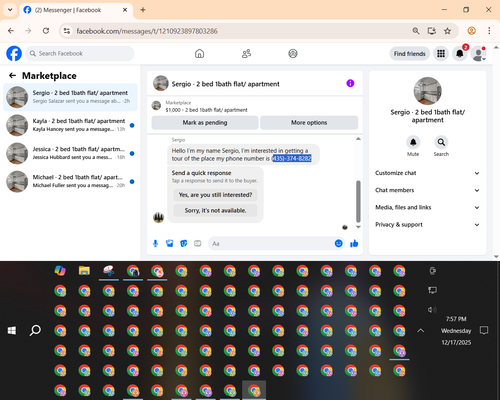The width and height of the screenshot is (500, 400).
Task: Bookmark this page with the star
Action: click(447, 31)
